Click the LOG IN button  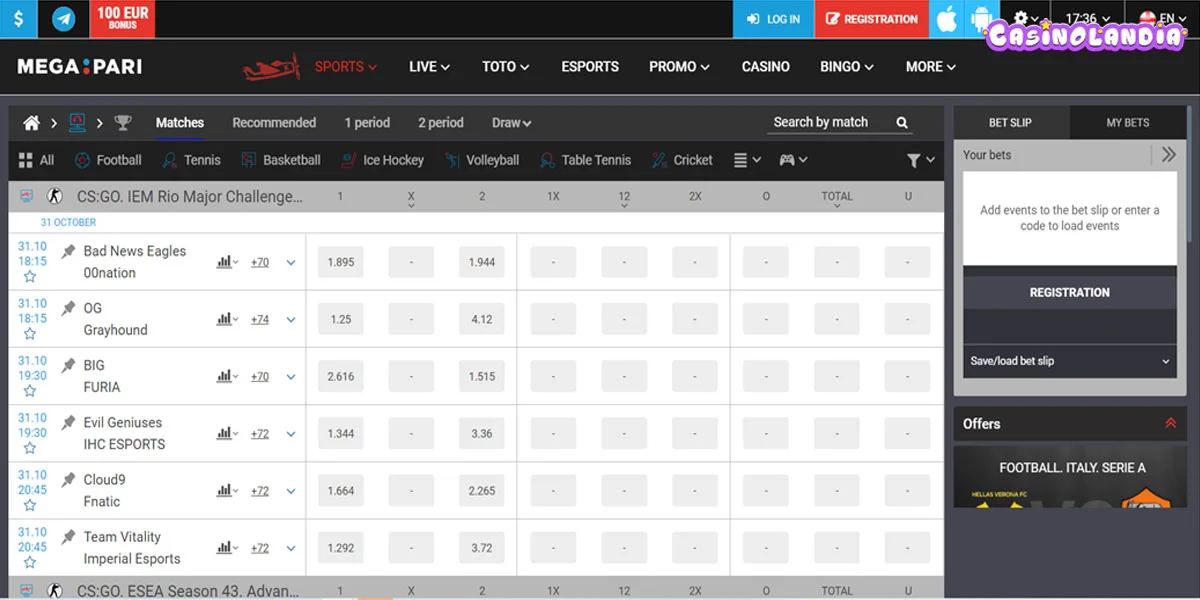coord(773,19)
